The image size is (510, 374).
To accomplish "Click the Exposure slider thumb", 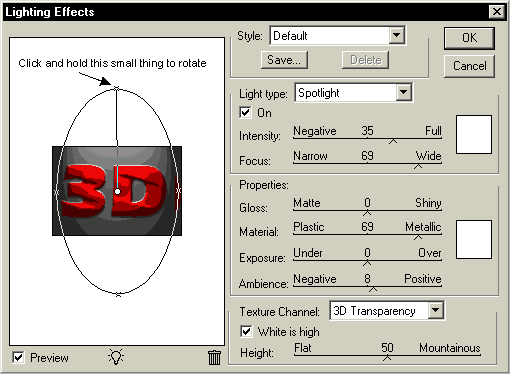I will click(x=367, y=263).
